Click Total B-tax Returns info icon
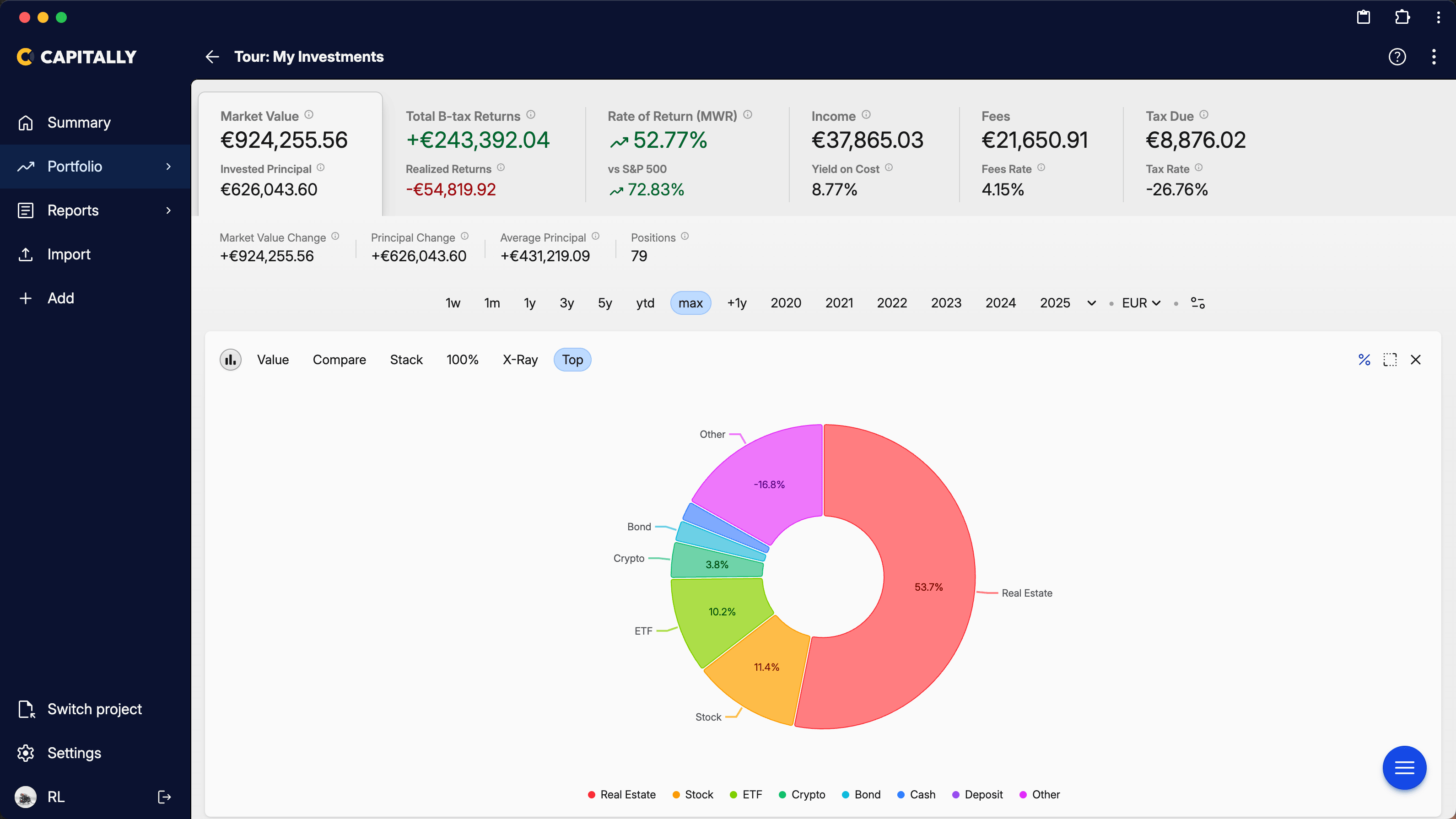The image size is (1456, 819). [531, 115]
